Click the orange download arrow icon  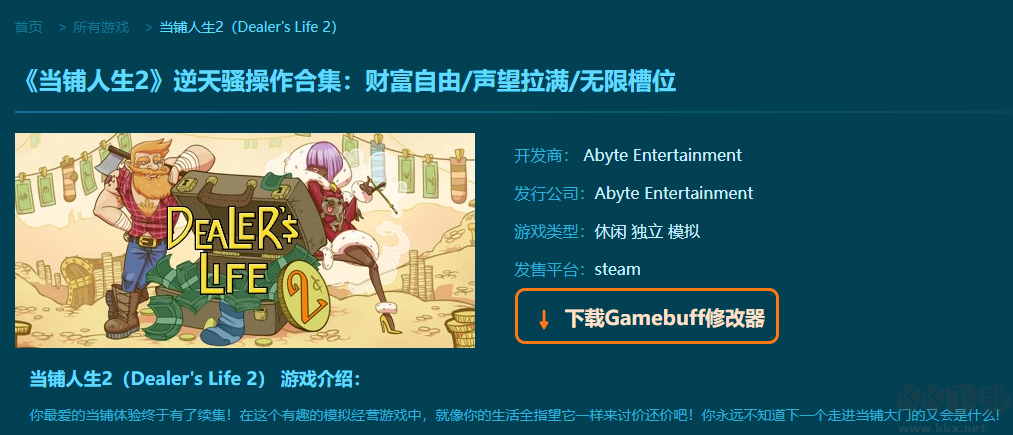click(545, 319)
